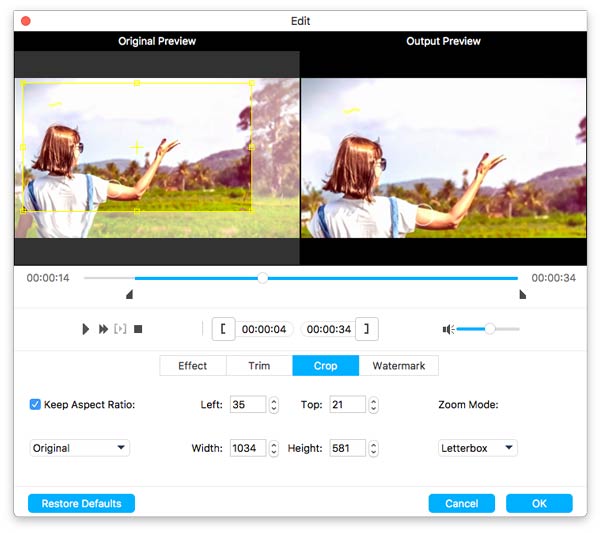Mute audio via speaker icon
This screenshot has width=600, height=533.
[x=449, y=329]
